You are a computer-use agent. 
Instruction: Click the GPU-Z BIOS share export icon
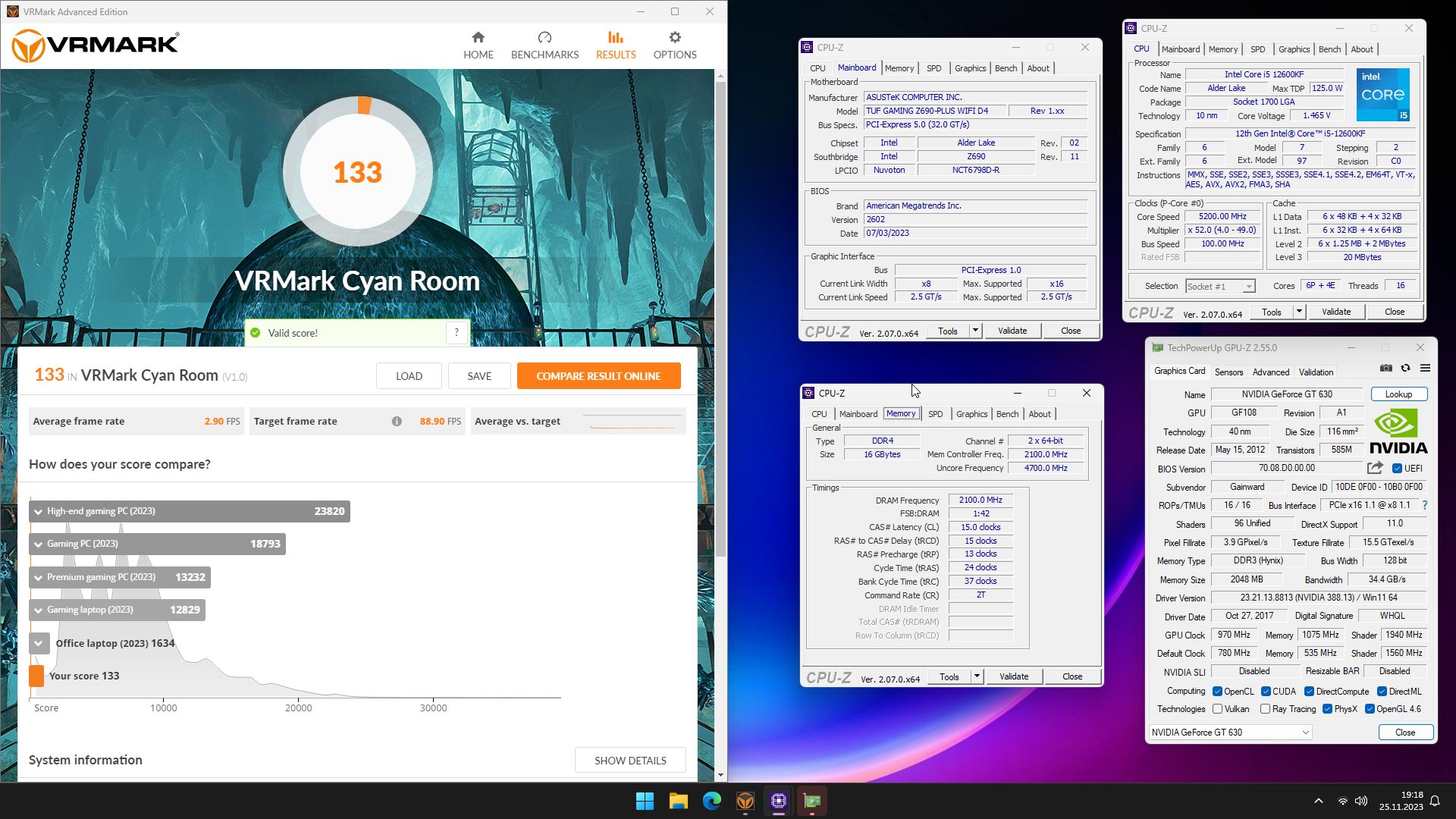coord(1375,468)
